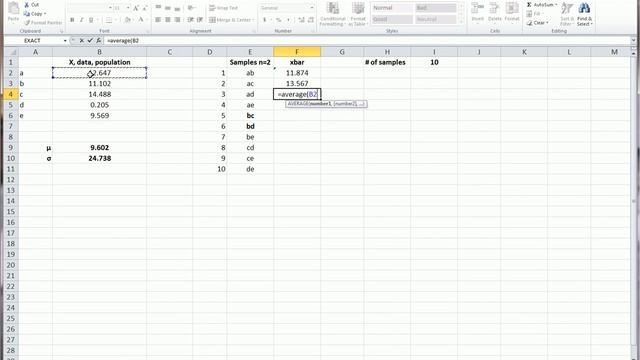This screenshot has height=360, width=640.
Task: Confirm formula with the checkmark
Action: pyautogui.click(x=90, y=40)
